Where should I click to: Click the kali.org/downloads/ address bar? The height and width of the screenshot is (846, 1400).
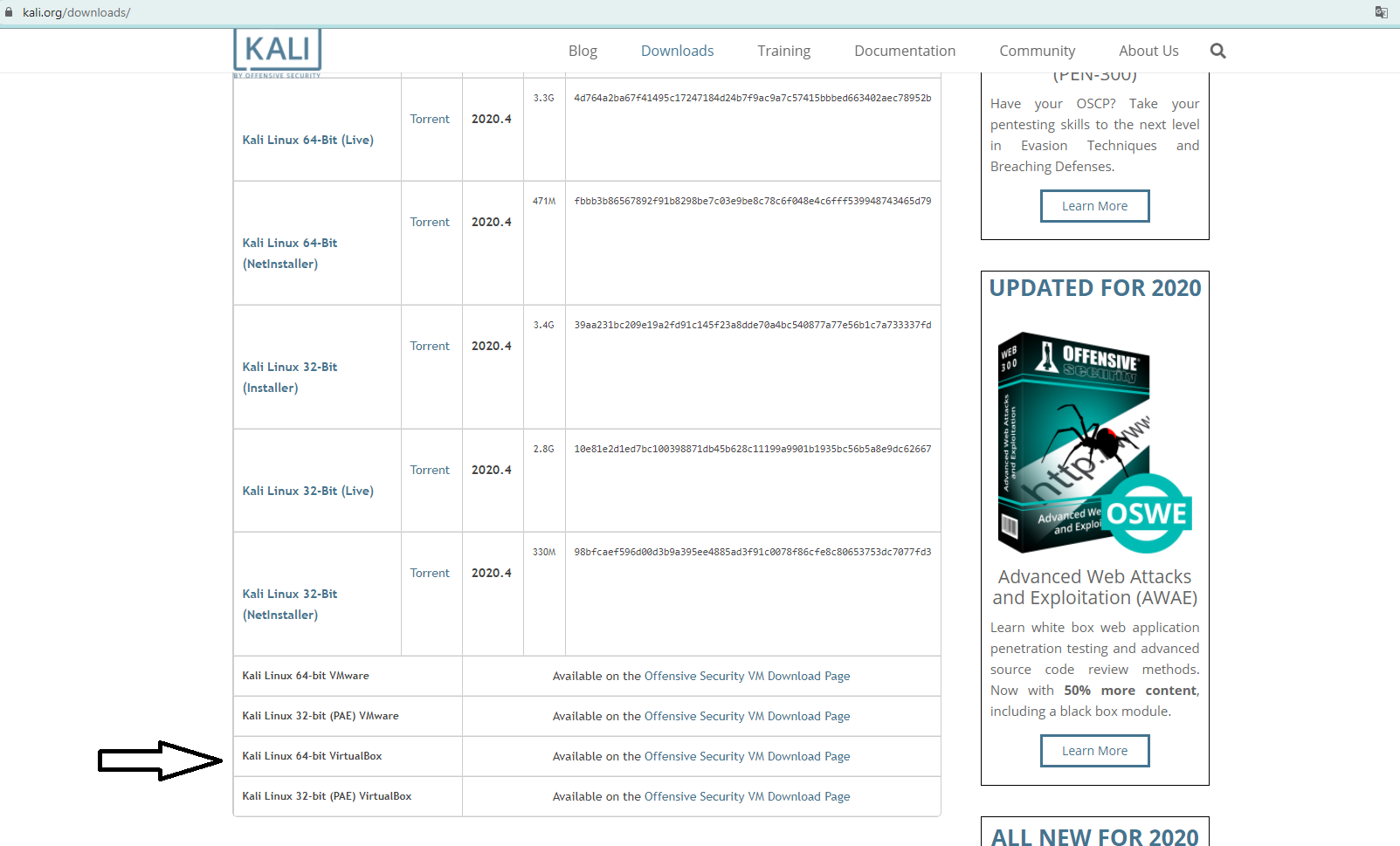click(x=76, y=12)
